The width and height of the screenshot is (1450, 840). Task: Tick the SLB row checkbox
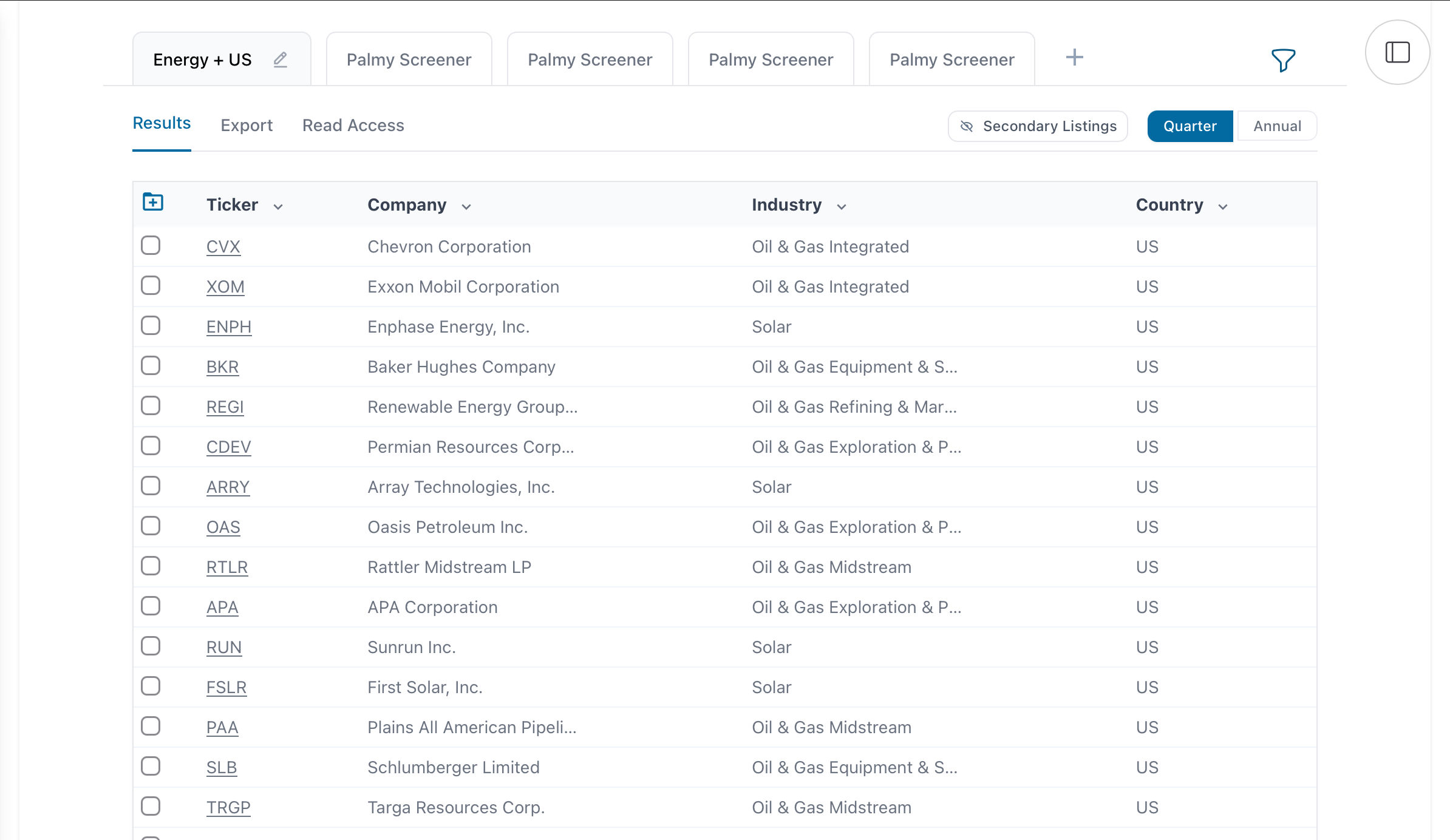(151, 767)
